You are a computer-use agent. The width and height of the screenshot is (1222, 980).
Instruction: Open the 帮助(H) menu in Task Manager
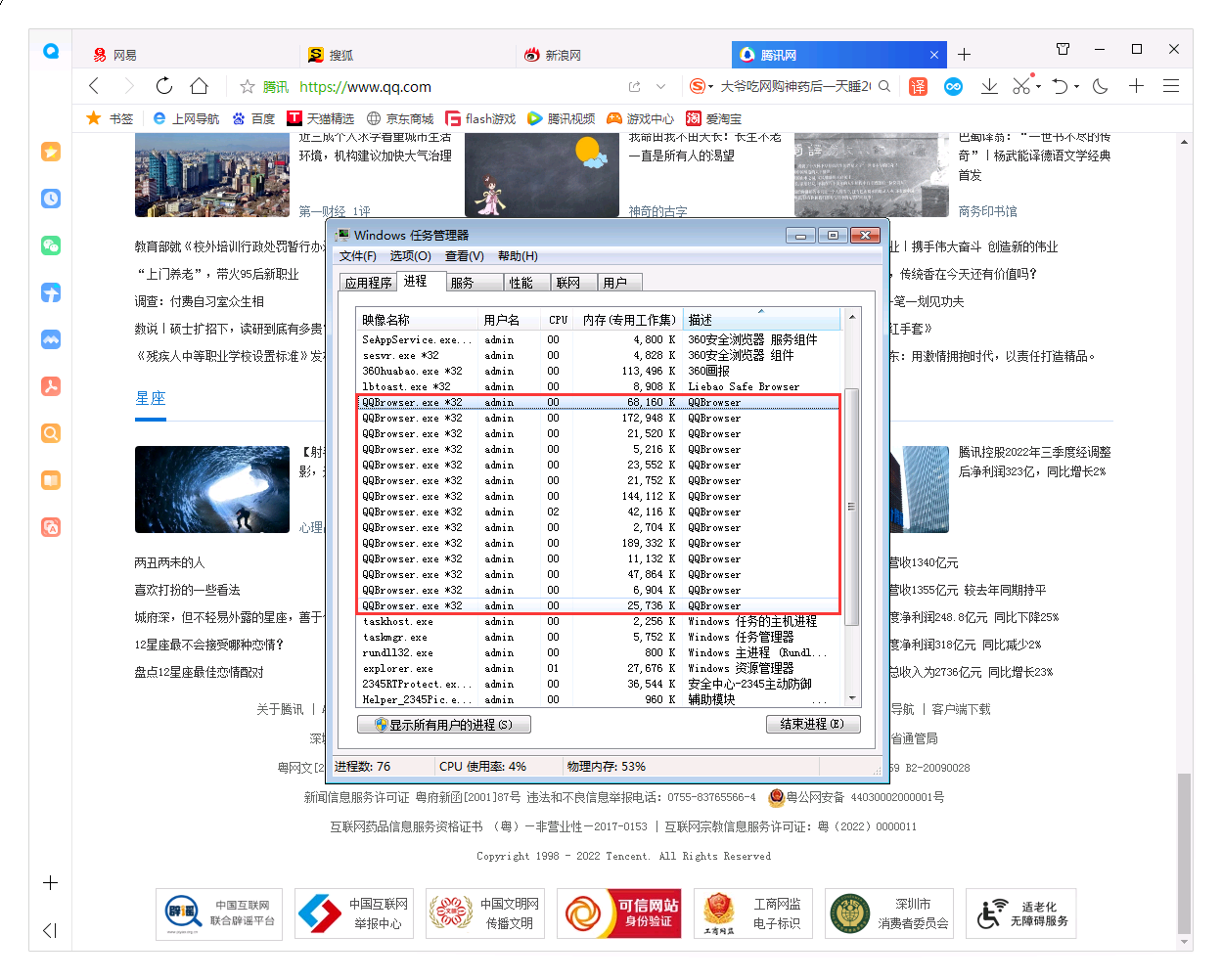click(518, 256)
